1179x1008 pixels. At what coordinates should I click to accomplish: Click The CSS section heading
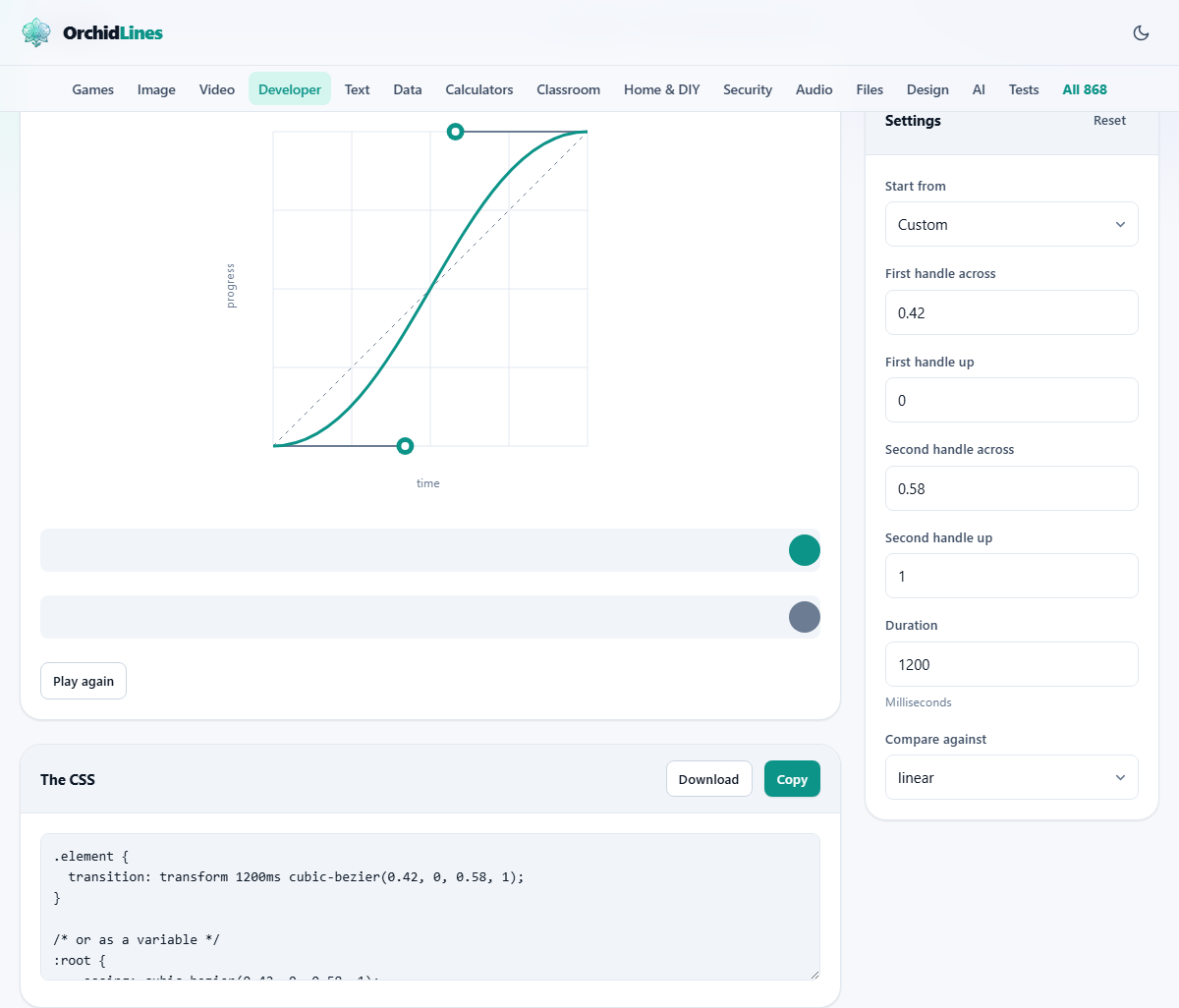(68, 779)
